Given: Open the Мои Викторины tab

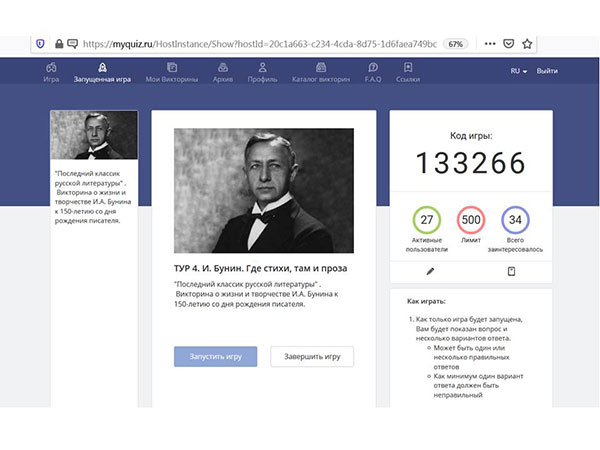Looking at the screenshot, I should pos(166,73).
